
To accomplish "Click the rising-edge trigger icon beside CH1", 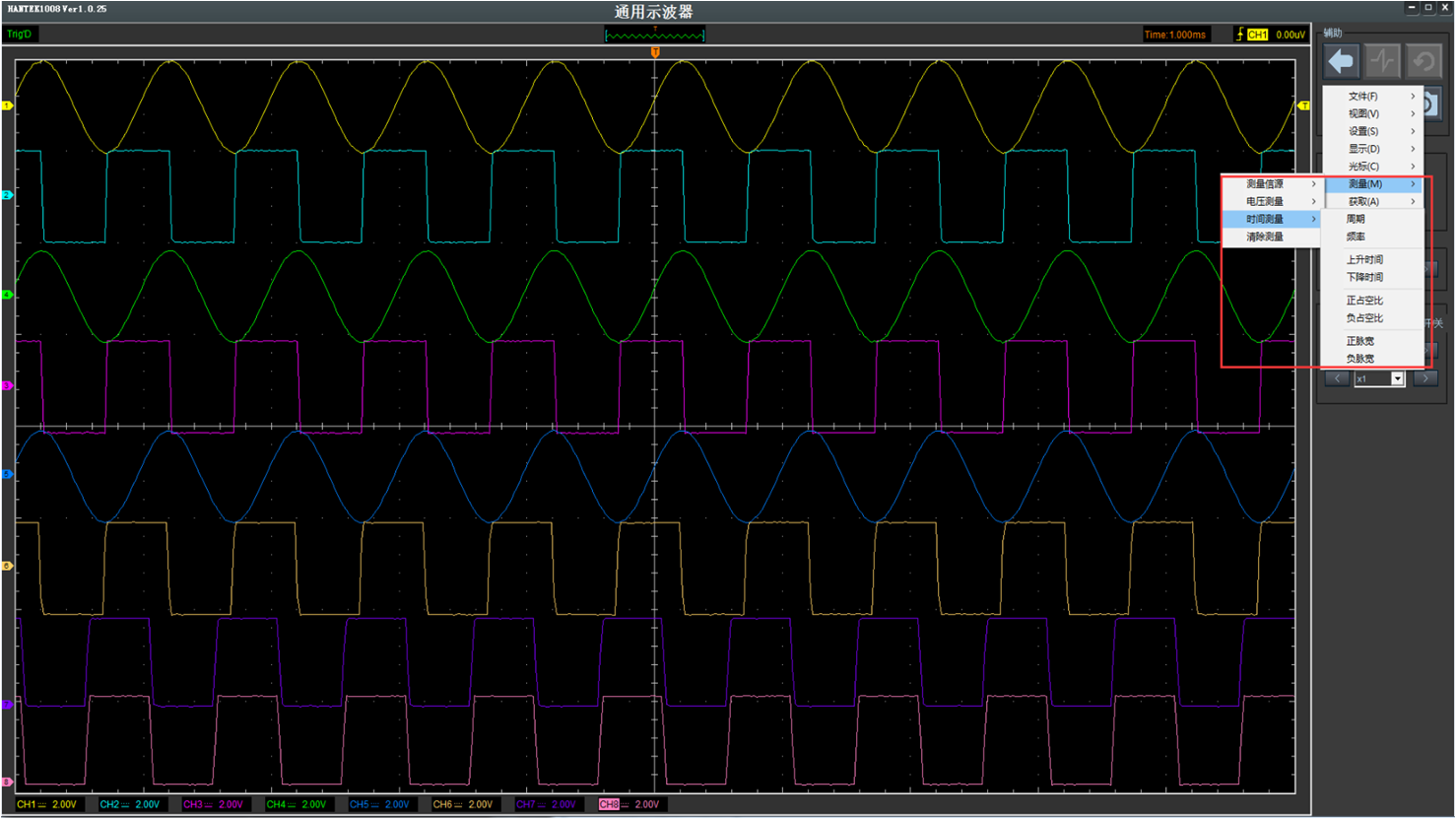I will click(1239, 34).
